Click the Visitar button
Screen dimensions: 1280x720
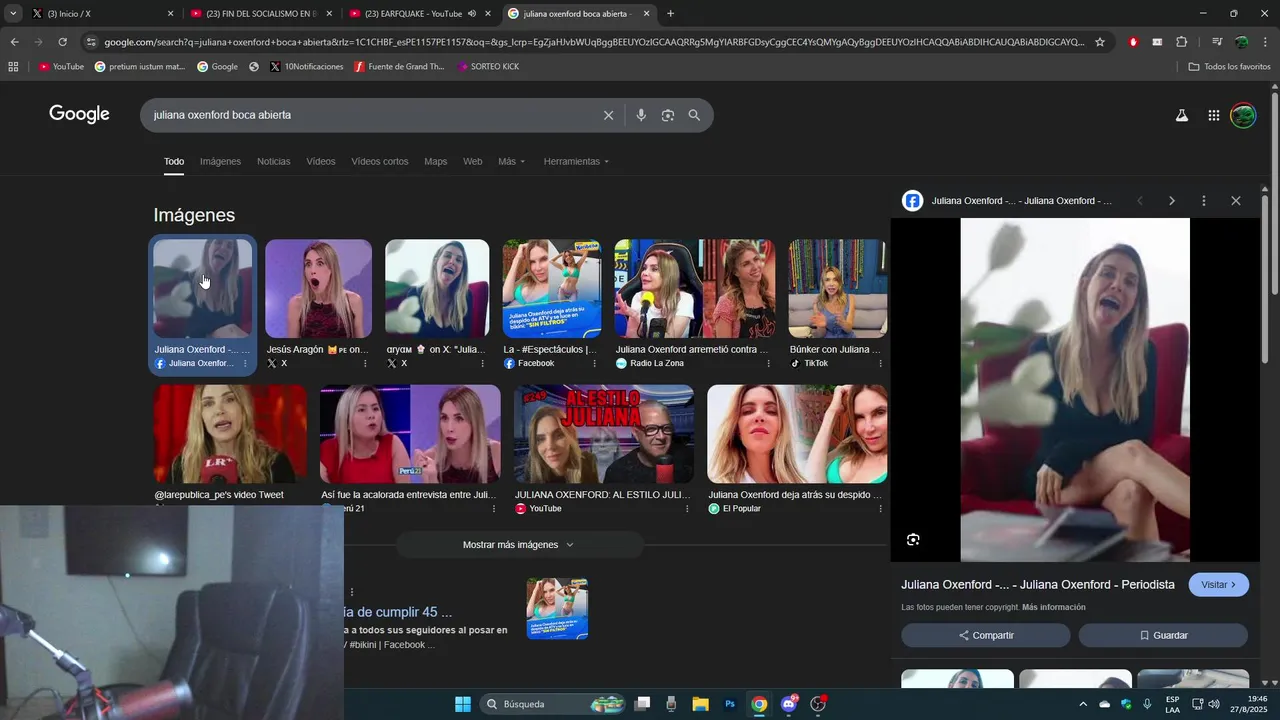tap(1218, 585)
